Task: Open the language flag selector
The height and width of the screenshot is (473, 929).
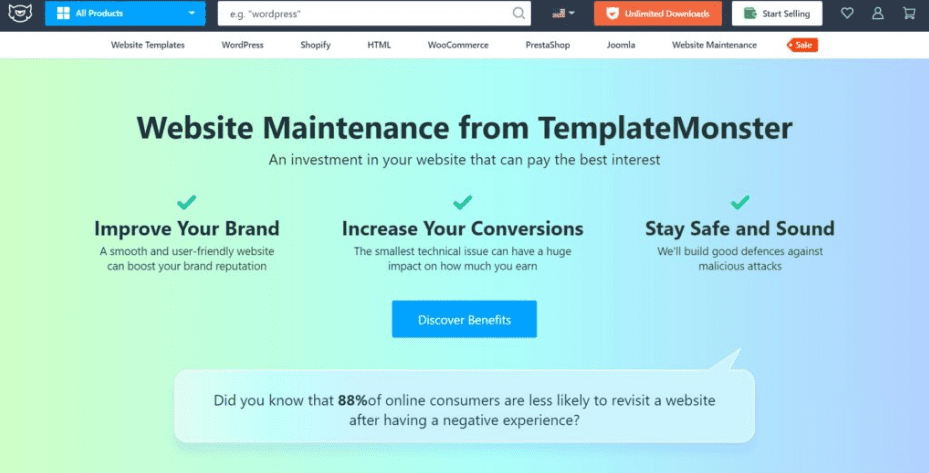Action: [563, 13]
